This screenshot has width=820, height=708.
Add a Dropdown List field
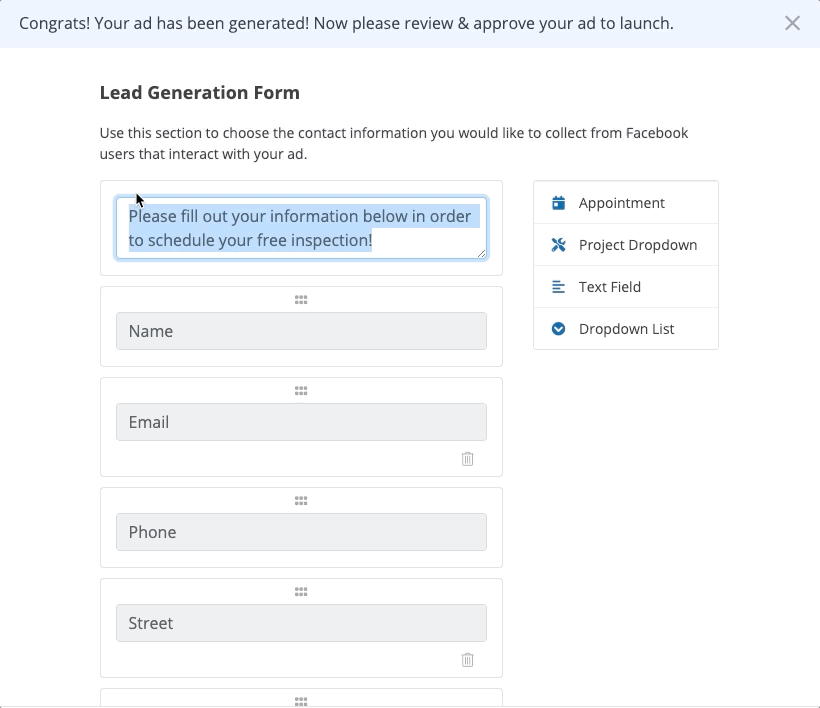point(626,329)
